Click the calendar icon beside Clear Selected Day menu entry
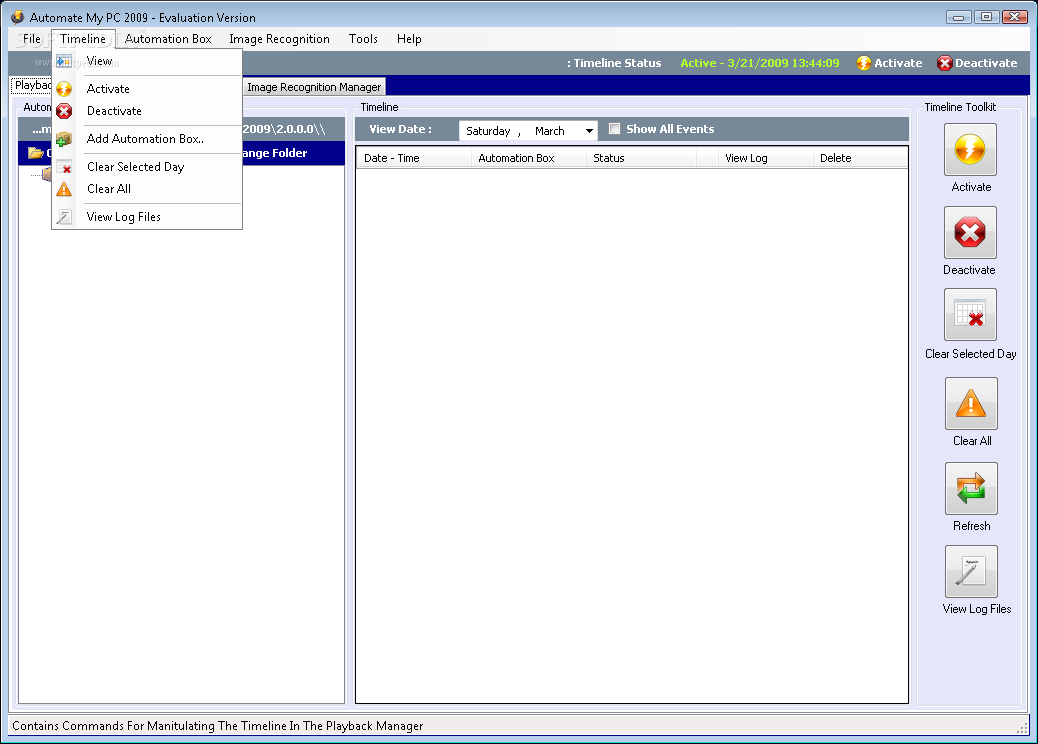 (64, 167)
